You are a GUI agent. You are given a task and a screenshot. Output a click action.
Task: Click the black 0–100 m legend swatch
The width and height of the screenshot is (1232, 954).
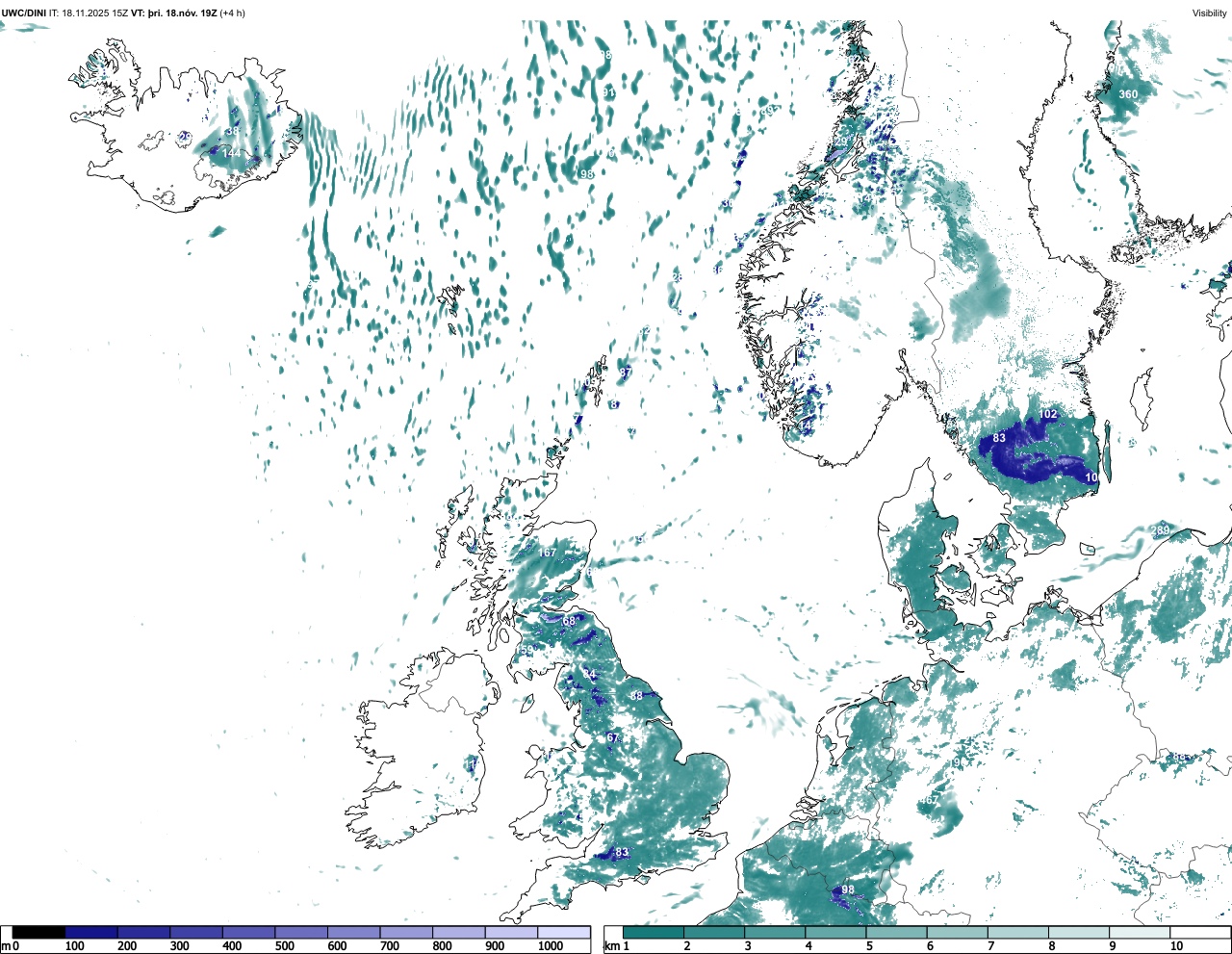coord(39,933)
